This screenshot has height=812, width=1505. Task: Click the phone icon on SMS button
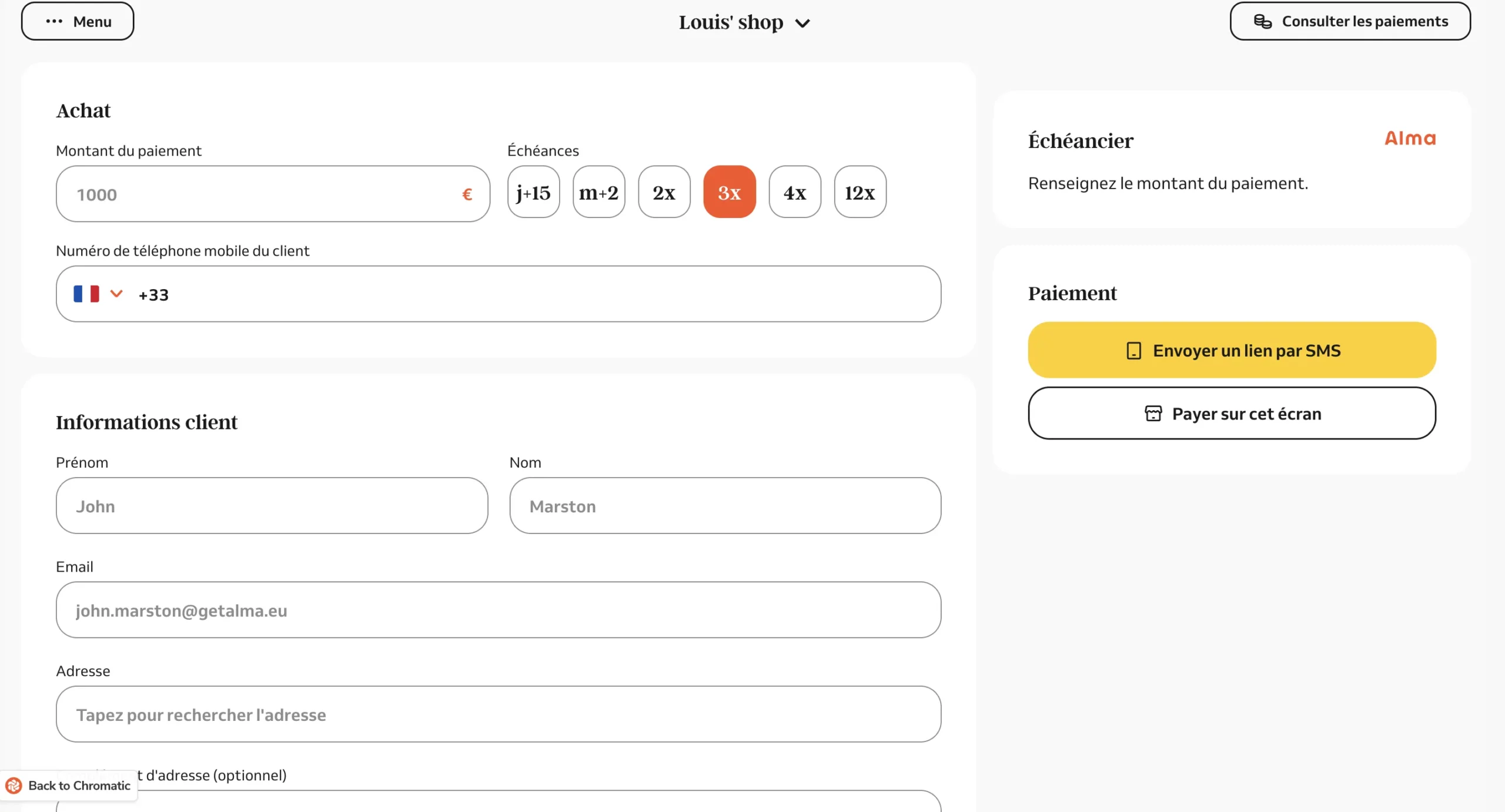pos(1133,351)
